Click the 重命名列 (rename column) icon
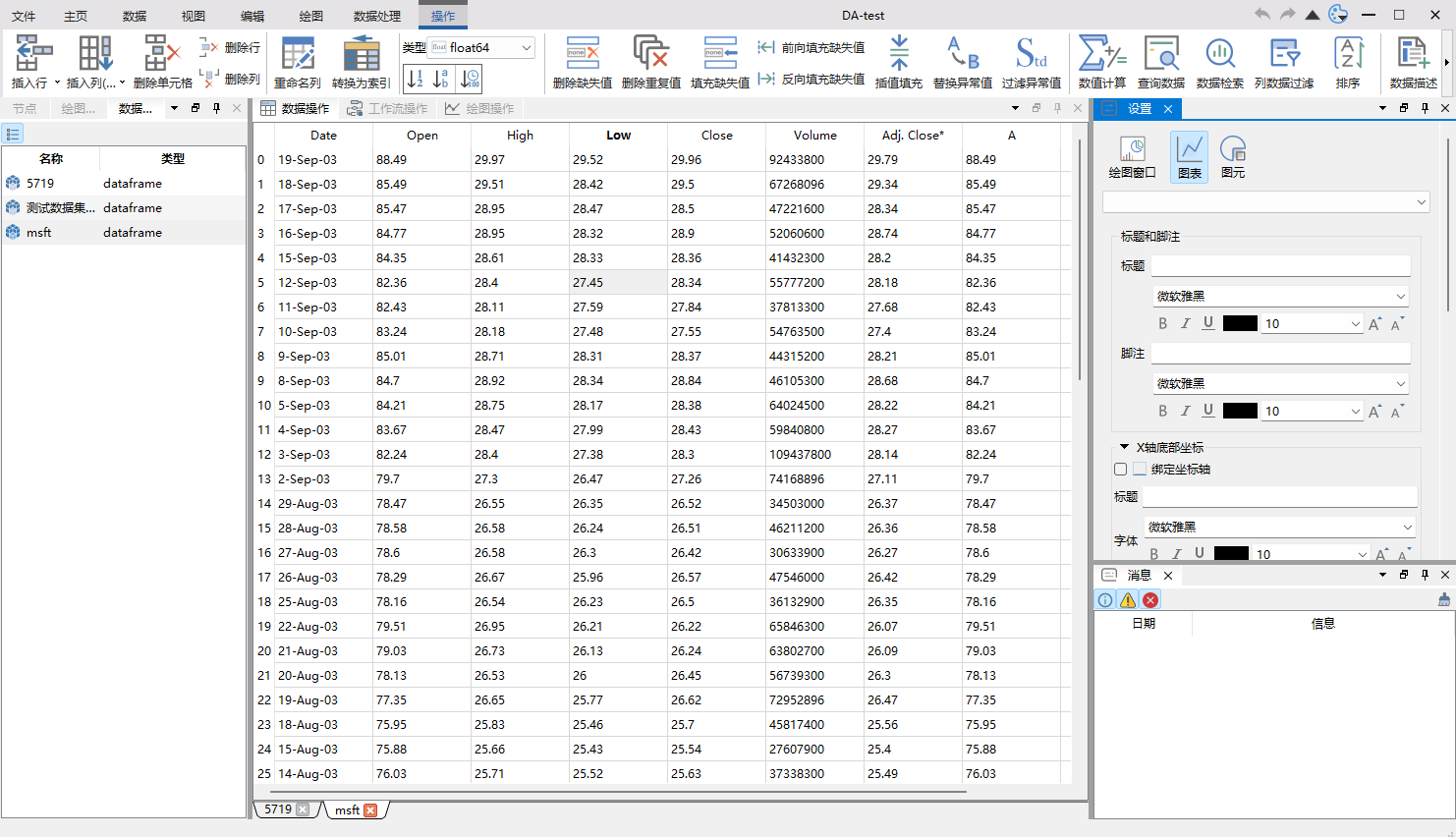This screenshot has width=1456, height=837. pyautogui.click(x=297, y=62)
